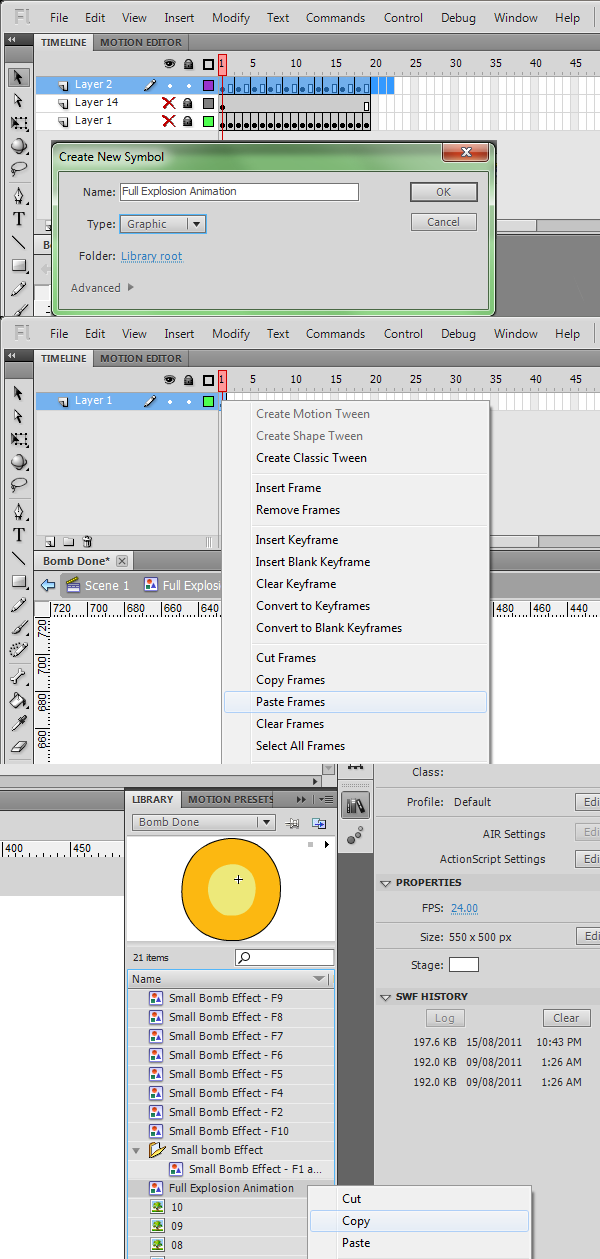This screenshot has width=600, height=1259.
Task: Collapse the PROPERTIES section
Action: tap(386, 884)
